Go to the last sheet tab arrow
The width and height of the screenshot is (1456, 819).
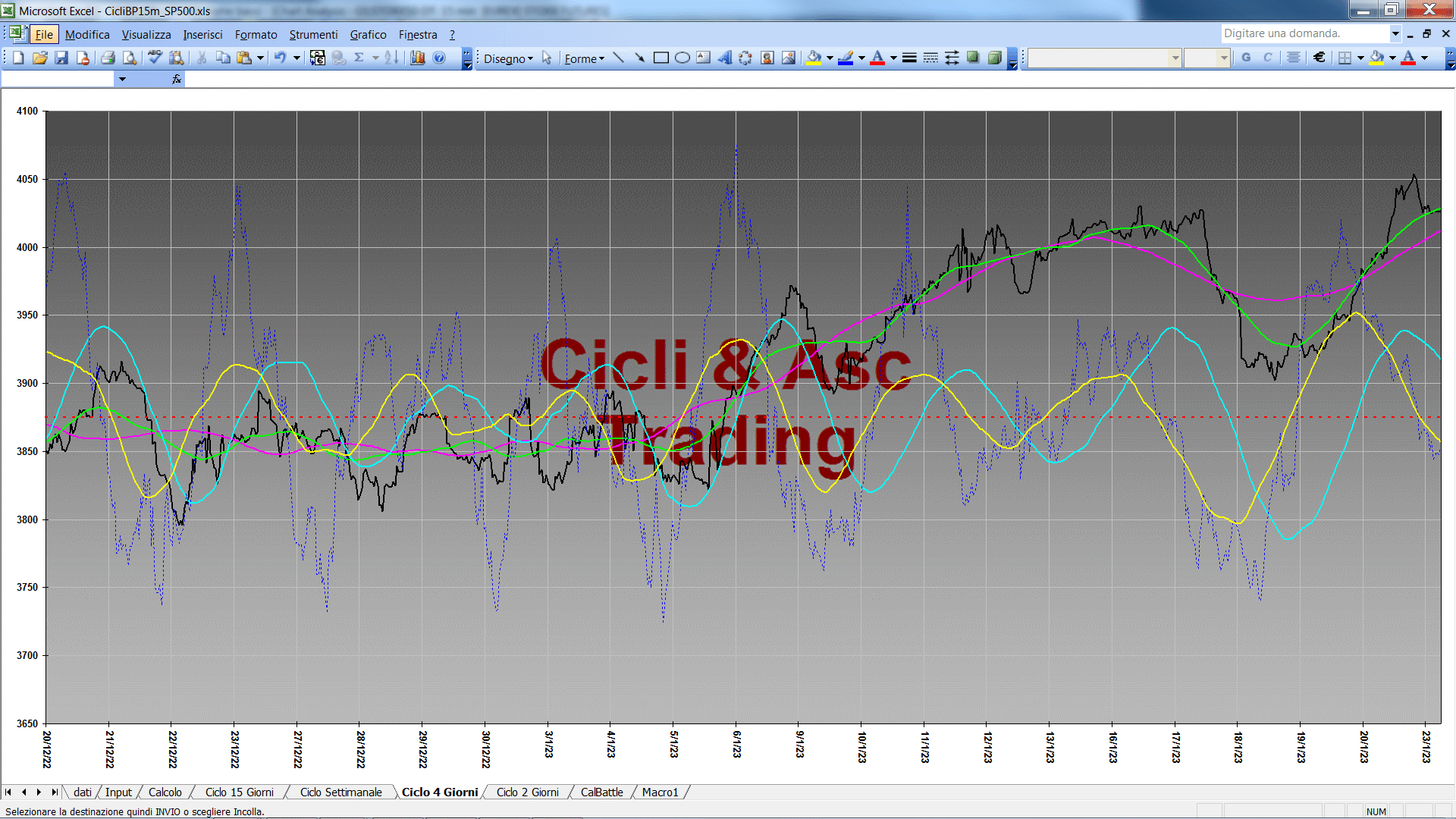(x=54, y=792)
